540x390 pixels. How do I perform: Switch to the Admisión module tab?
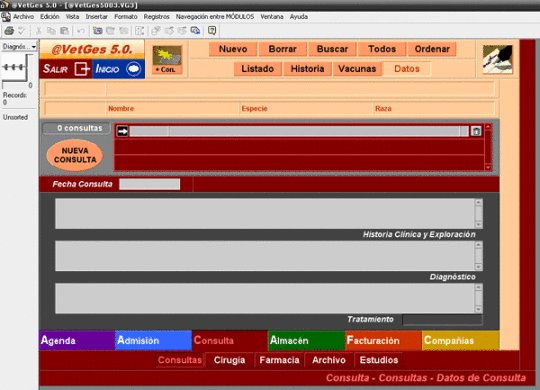154,340
